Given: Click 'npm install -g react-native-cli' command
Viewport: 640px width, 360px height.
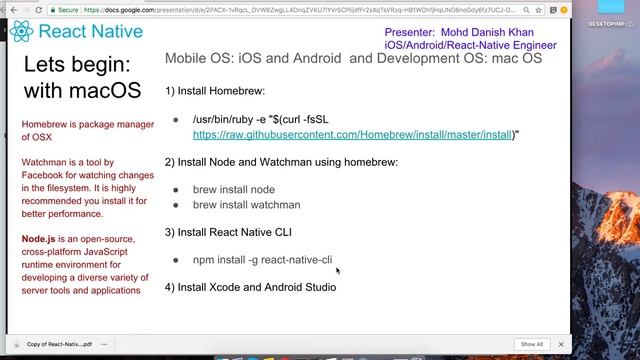Looking at the screenshot, I should [262, 260].
